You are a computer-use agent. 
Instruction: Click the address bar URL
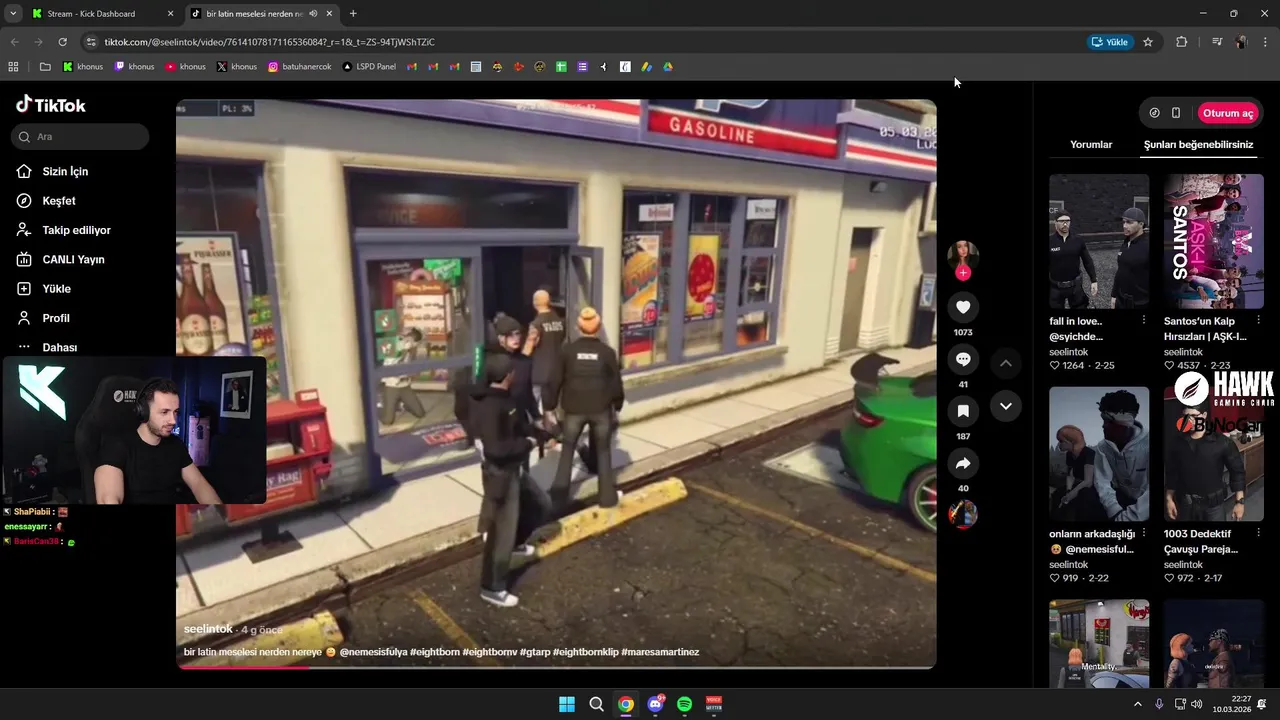tap(269, 42)
